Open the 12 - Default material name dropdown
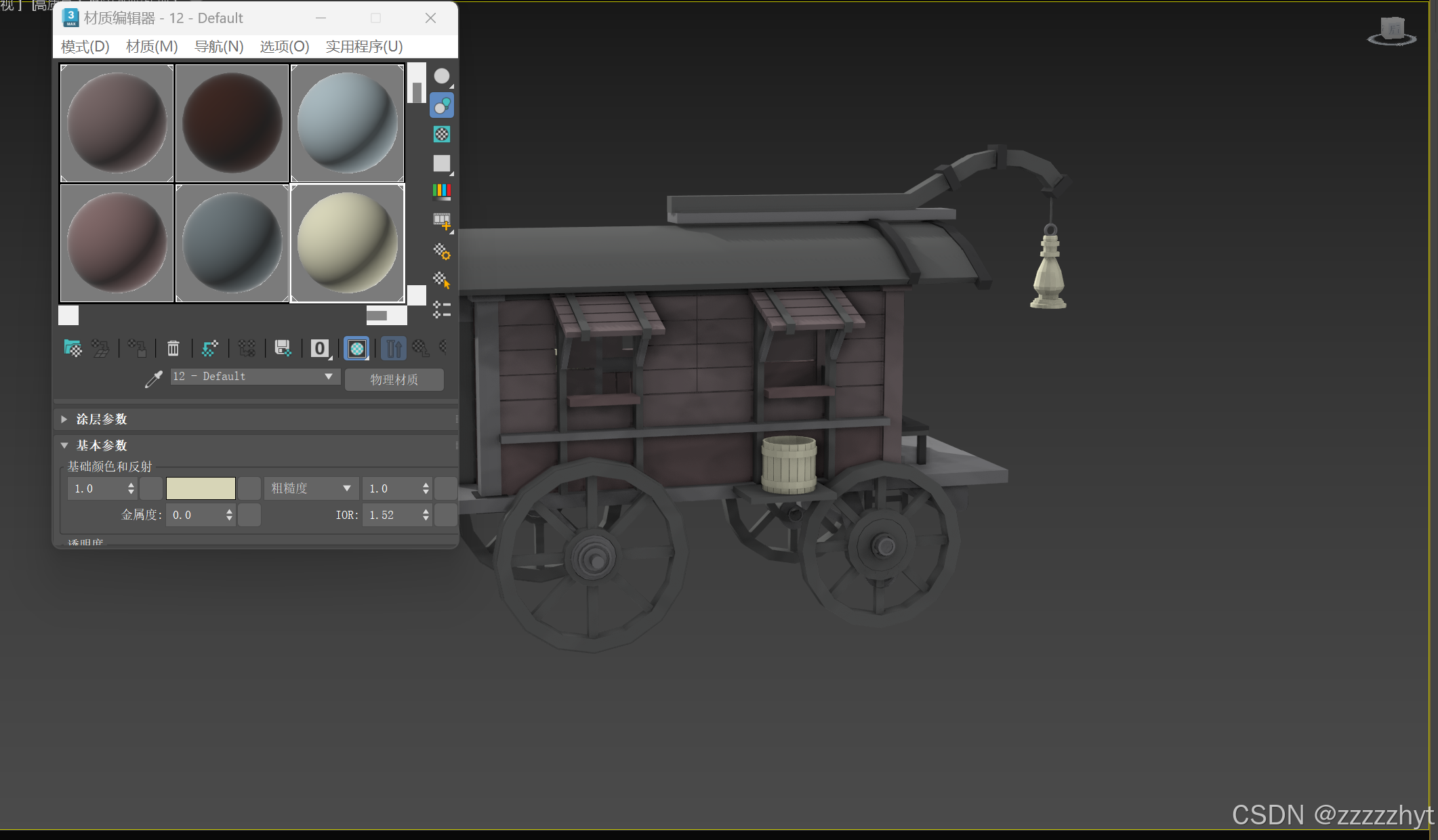This screenshot has height=840, width=1438. pyautogui.click(x=329, y=377)
